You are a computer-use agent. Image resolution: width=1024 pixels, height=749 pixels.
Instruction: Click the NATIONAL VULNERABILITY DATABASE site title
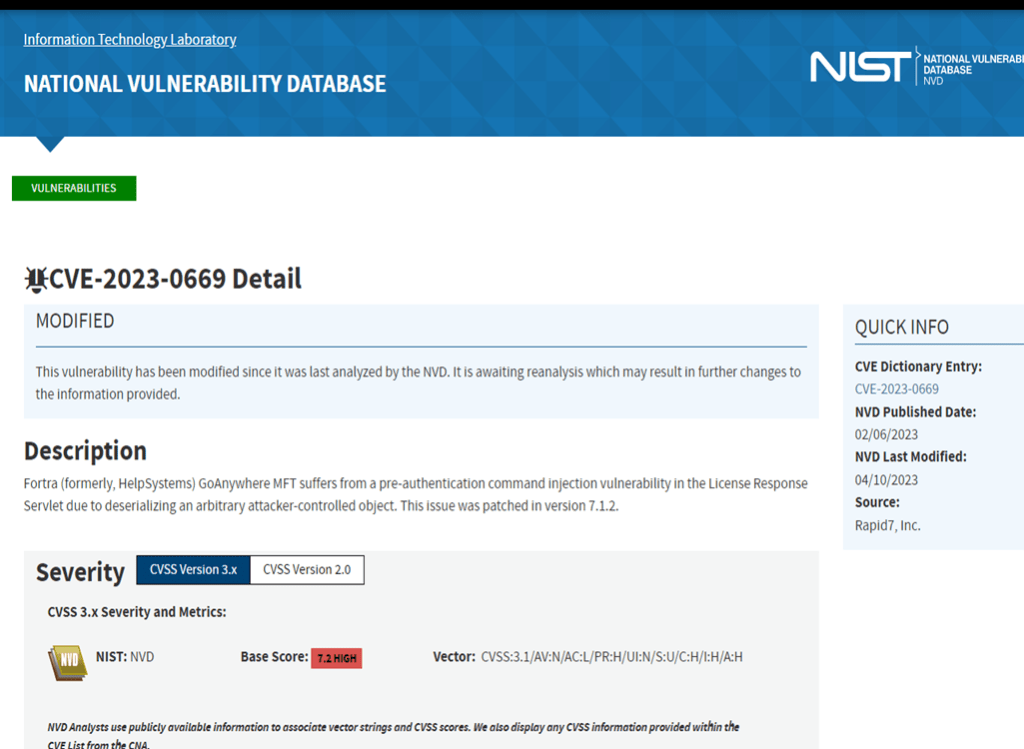(205, 84)
